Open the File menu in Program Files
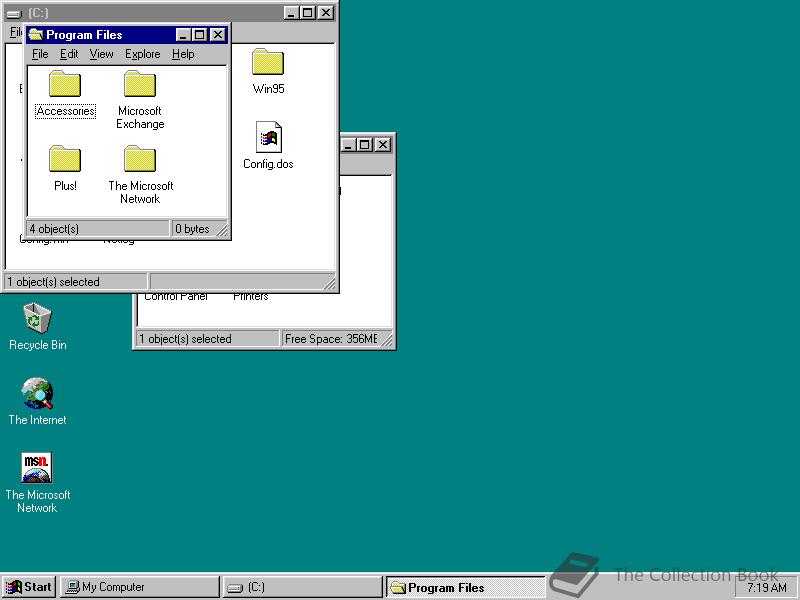The height and width of the screenshot is (600, 800). click(40, 54)
